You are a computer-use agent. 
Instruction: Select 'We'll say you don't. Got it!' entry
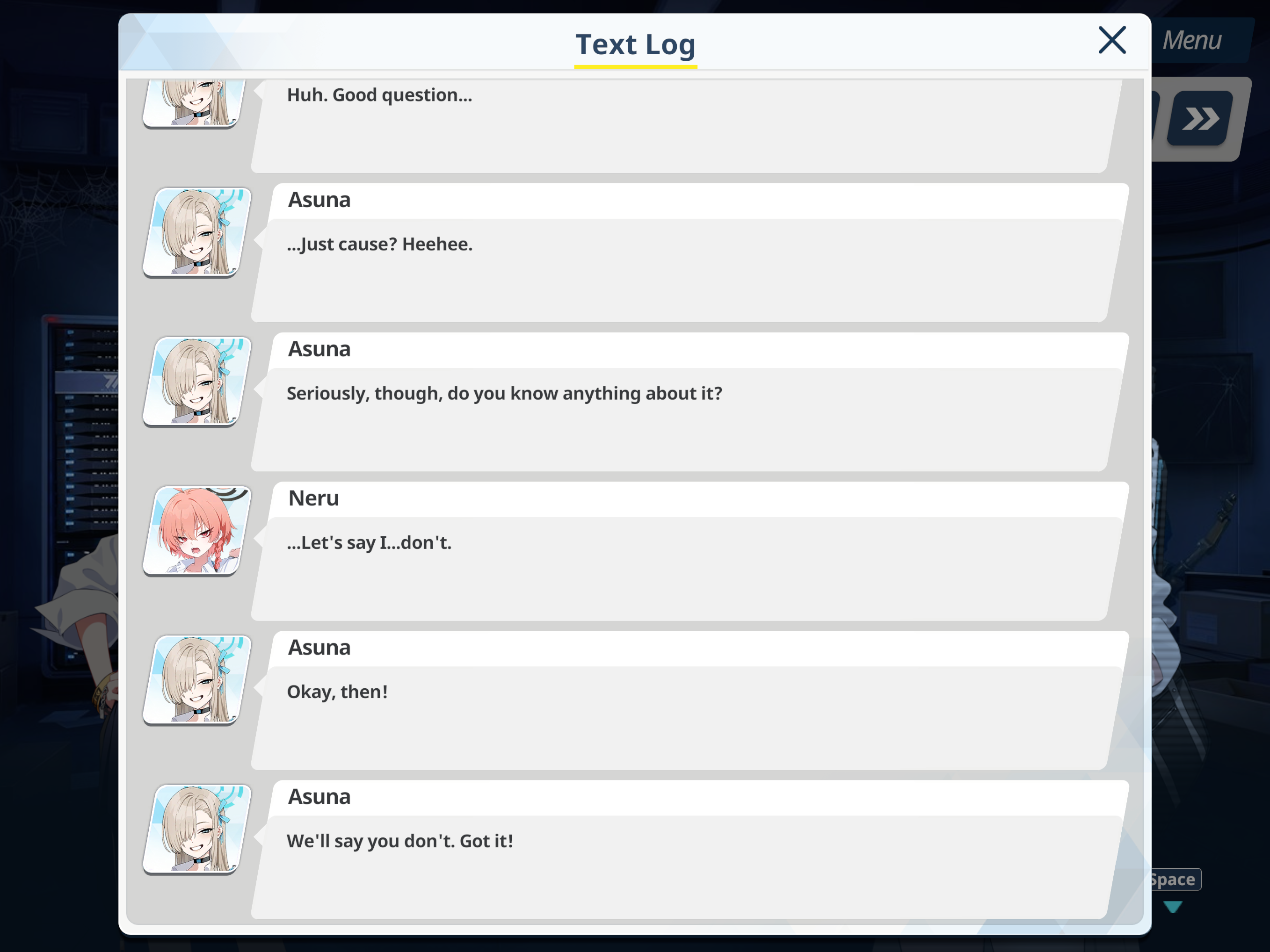point(686,867)
